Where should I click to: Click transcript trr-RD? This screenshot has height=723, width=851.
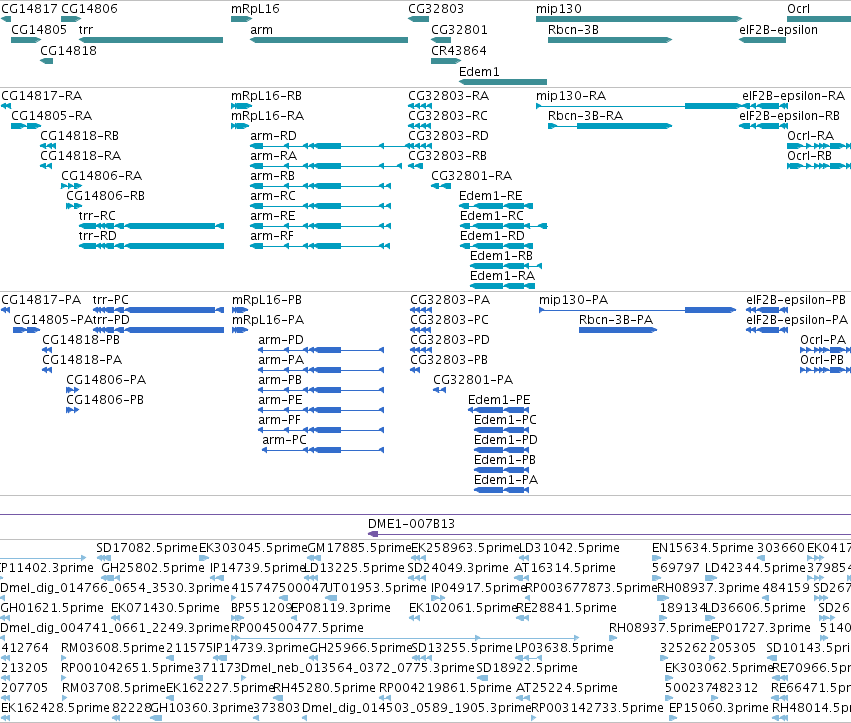point(151,246)
